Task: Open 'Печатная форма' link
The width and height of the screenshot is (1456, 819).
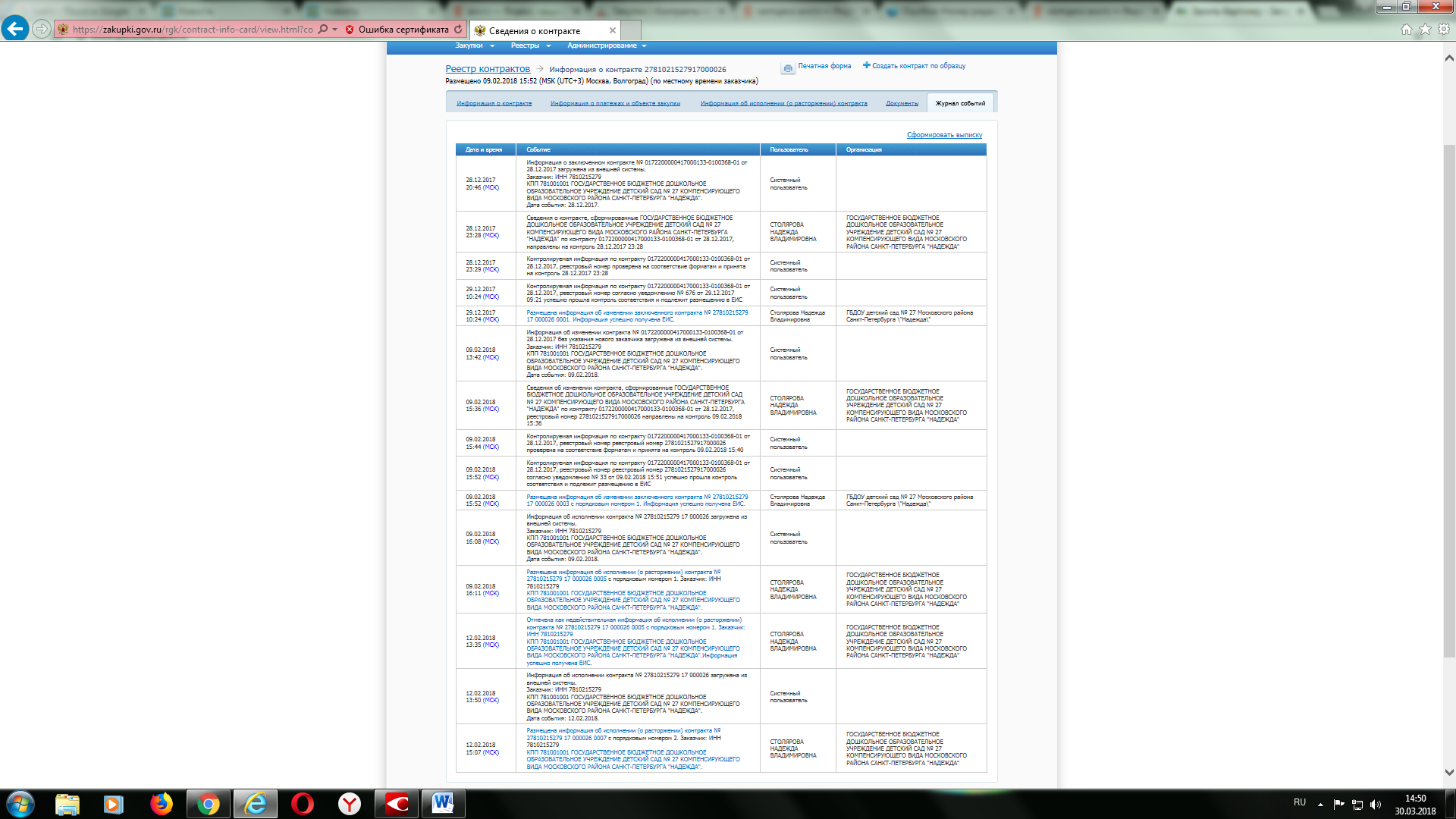Action: point(824,66)
